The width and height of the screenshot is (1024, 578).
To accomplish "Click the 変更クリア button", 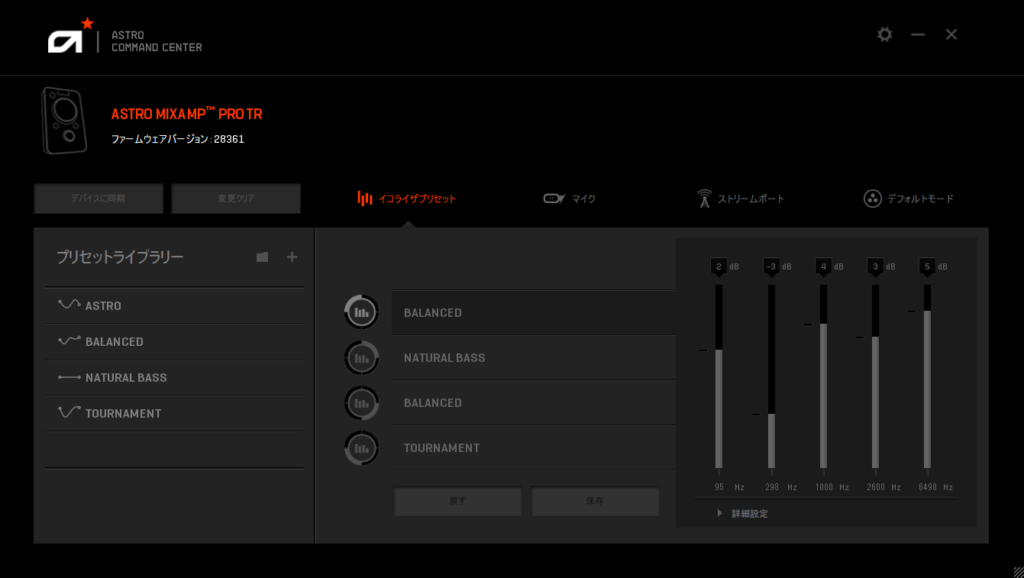I will (x=236, y=199).
